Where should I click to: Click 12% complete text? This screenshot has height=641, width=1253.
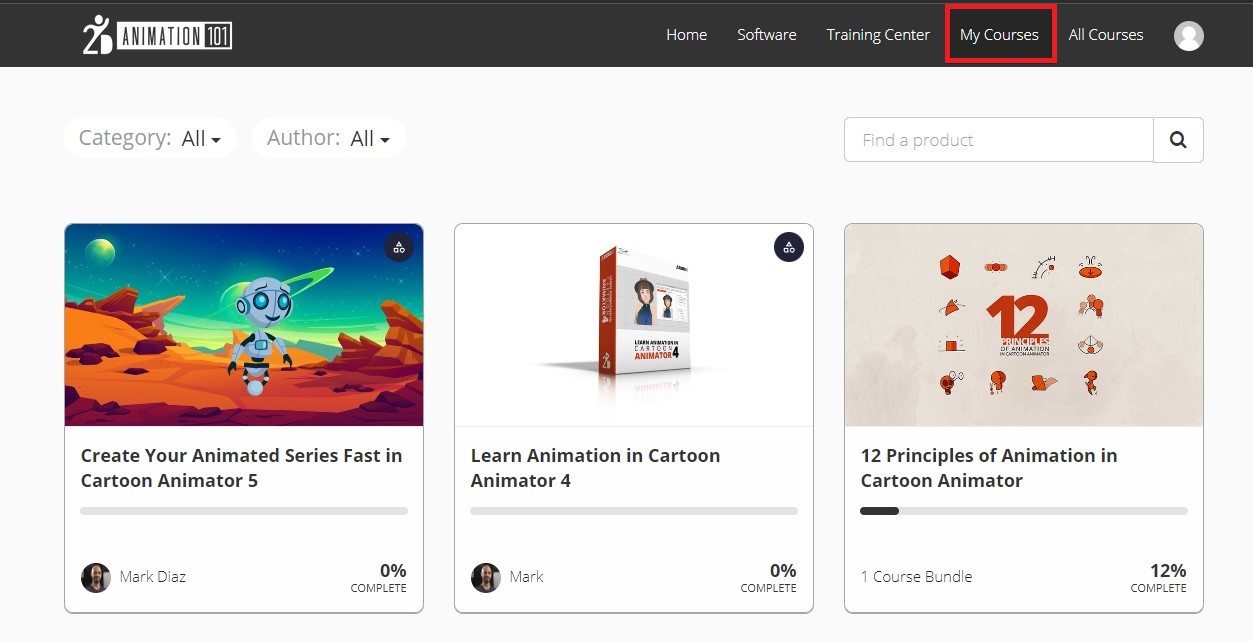(x=1159, y=578)
